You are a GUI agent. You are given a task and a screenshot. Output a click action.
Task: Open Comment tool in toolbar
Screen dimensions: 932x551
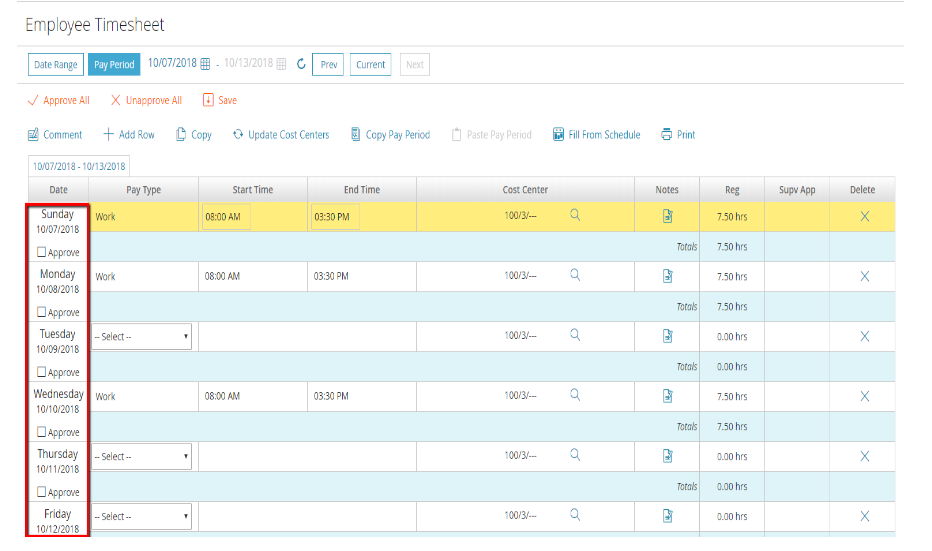(55, 135)
